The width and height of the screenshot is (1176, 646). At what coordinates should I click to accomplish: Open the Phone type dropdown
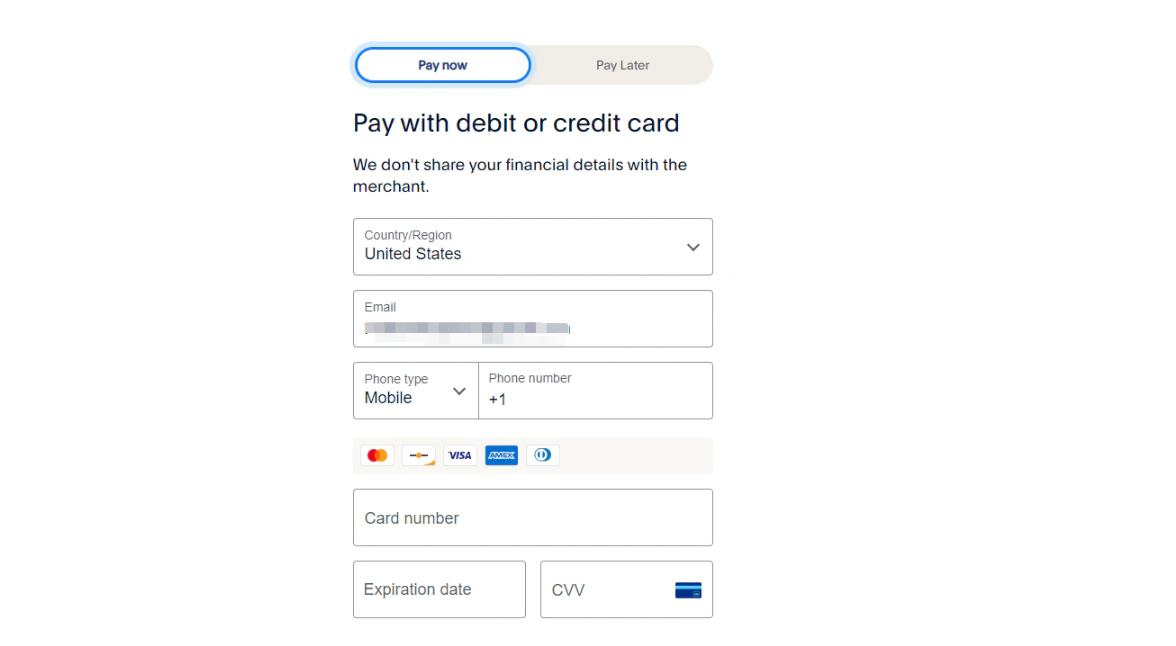(415, 390)
